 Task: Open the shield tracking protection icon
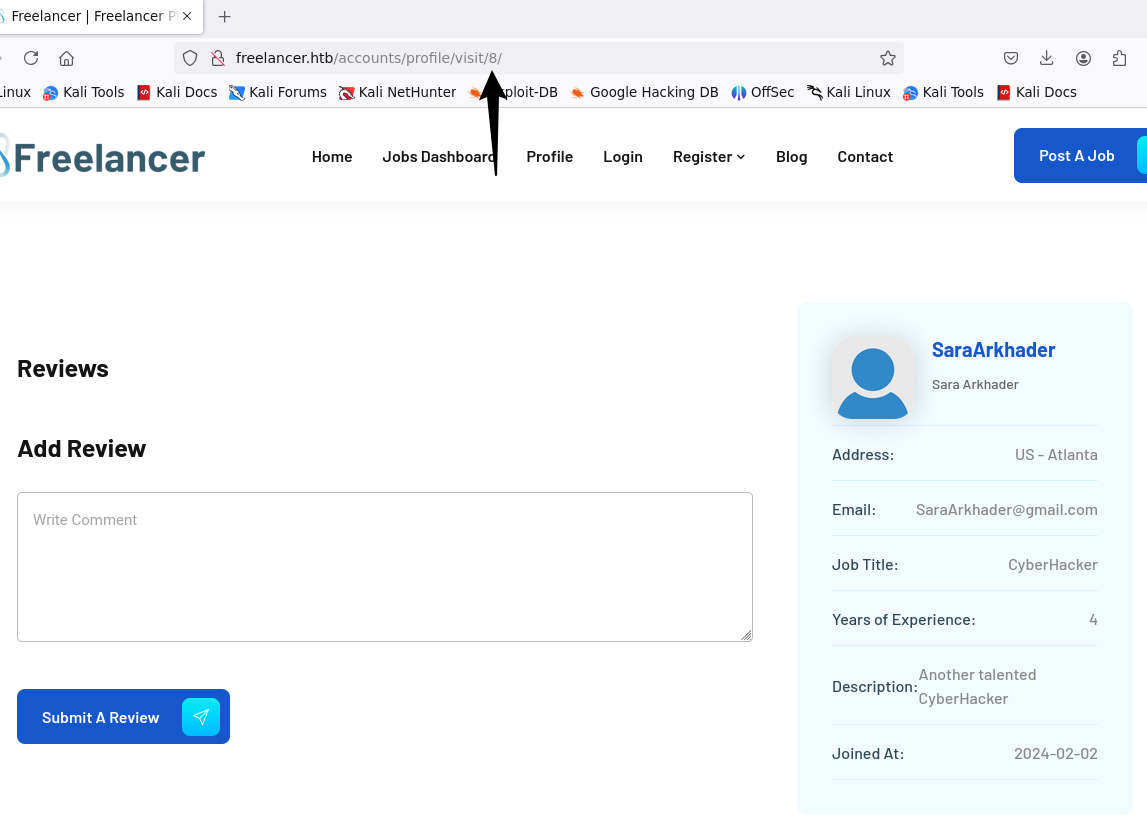(190, 58)
